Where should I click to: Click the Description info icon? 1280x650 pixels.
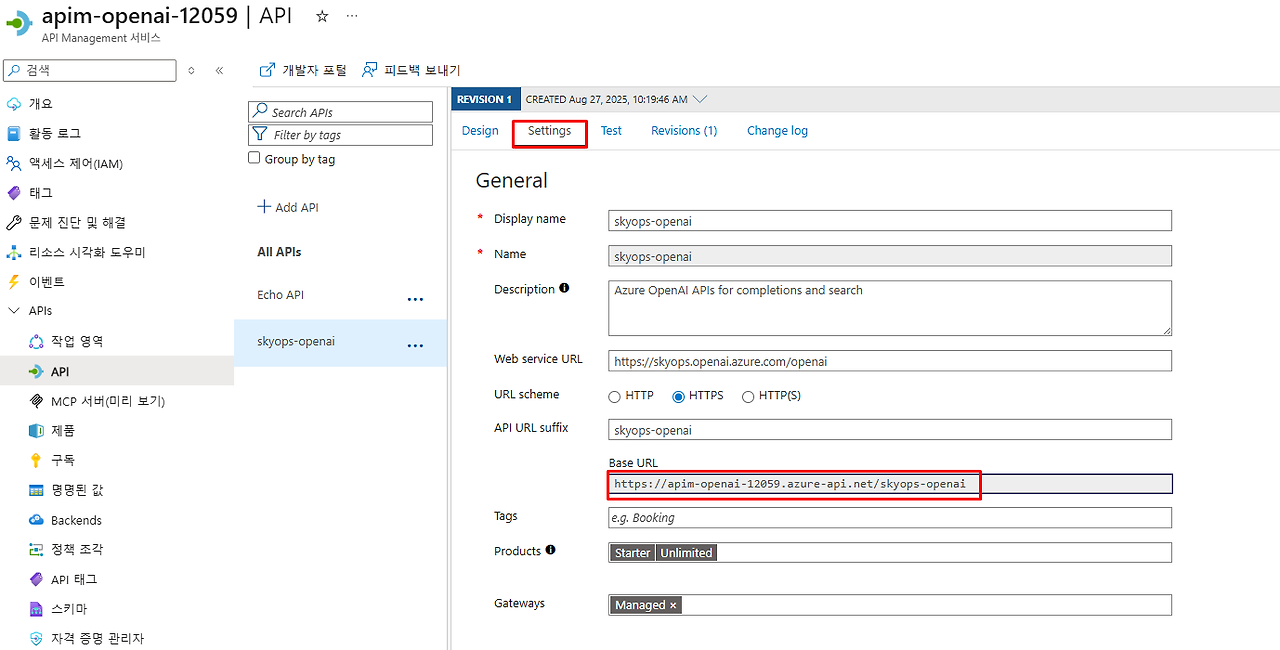(564, 288)
